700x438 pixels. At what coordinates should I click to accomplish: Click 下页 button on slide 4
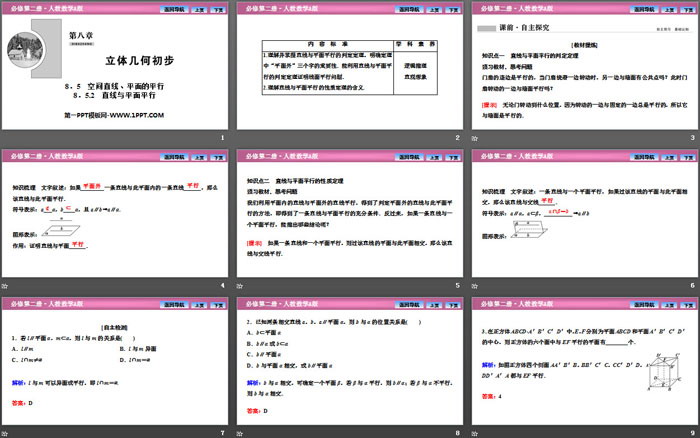click(x=218, y=157)
